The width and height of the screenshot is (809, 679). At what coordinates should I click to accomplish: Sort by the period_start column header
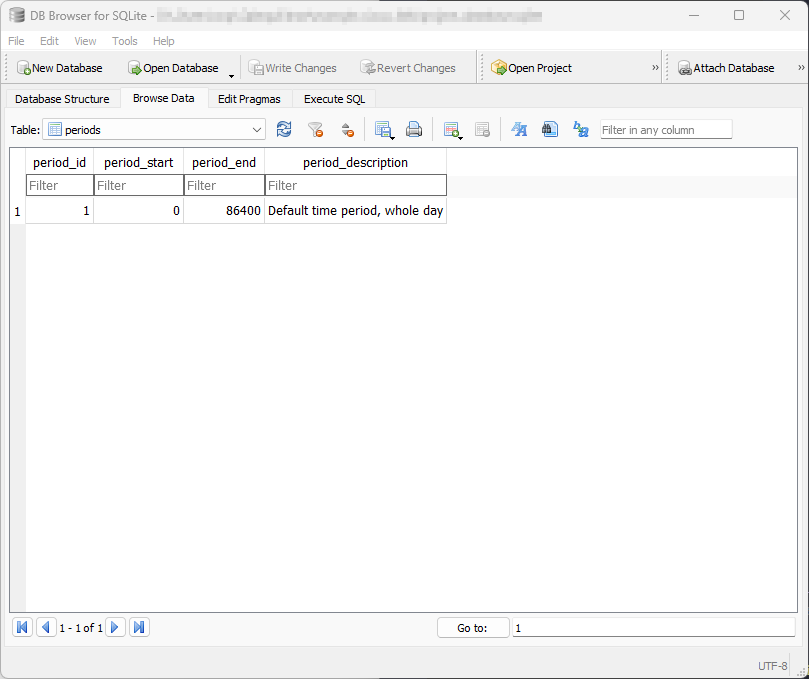click(139, 162)
